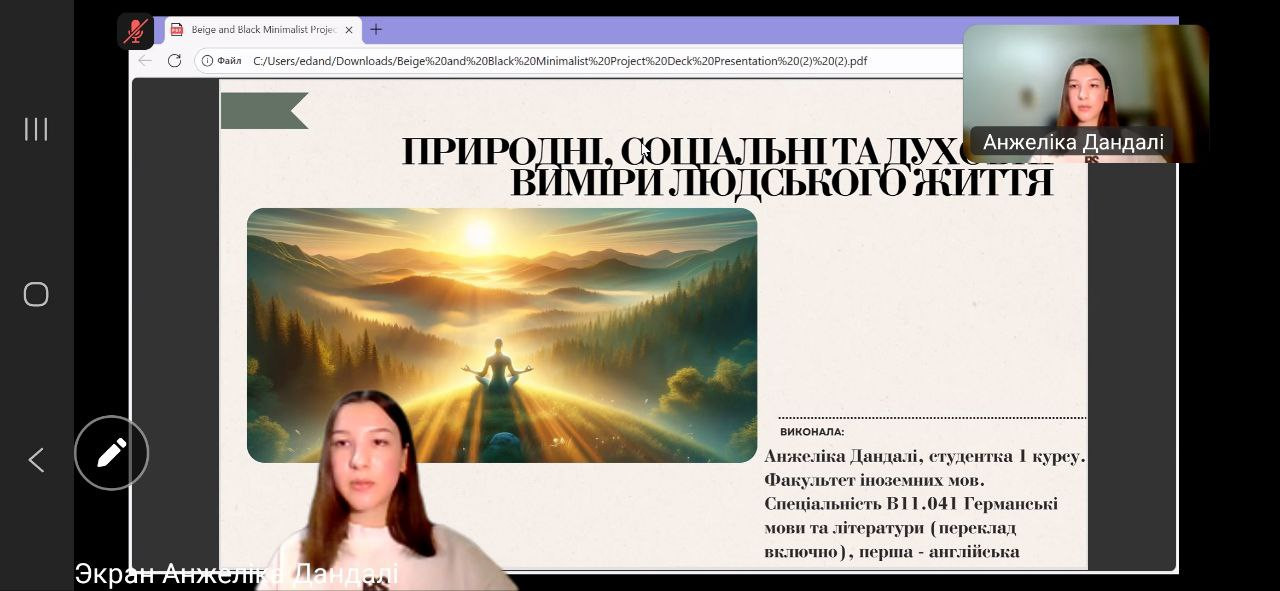Click the text Факультет іноземних мов.

point(874,480)
